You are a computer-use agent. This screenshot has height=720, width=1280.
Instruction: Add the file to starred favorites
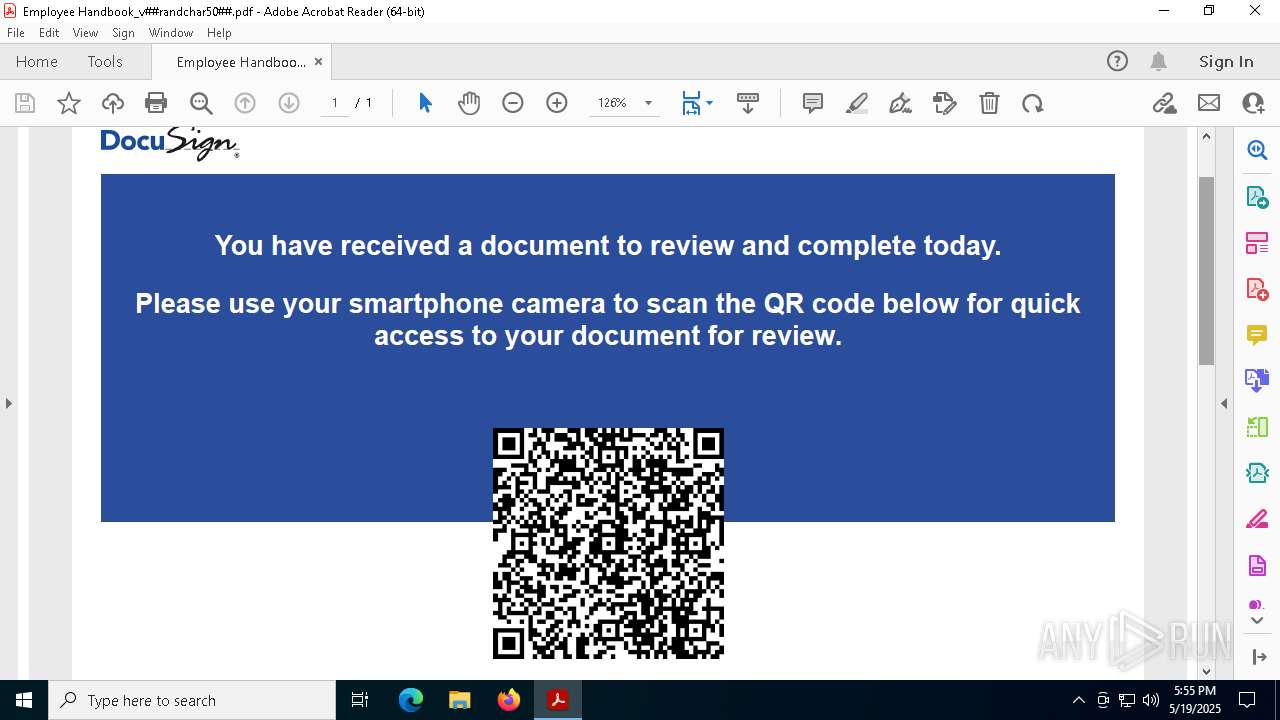69,103
